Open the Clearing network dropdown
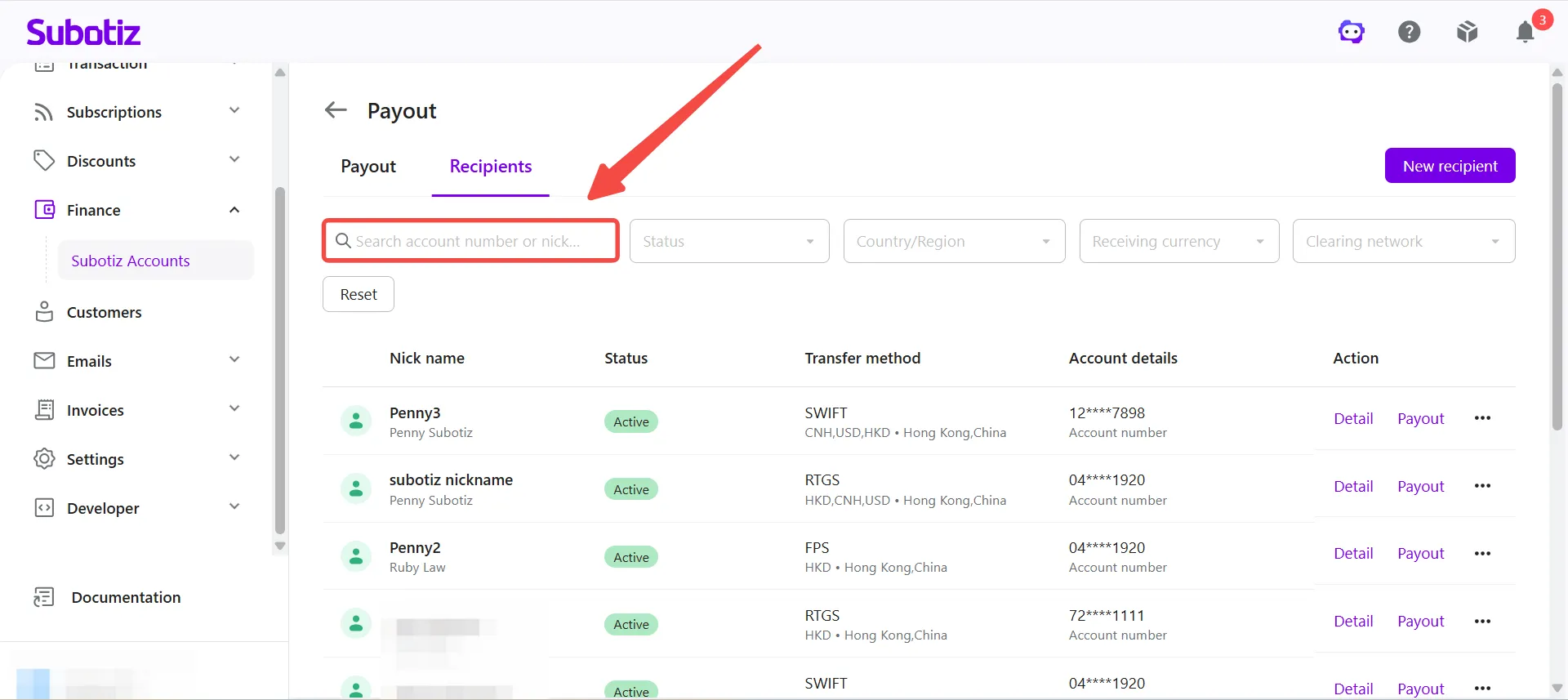 1404,241
